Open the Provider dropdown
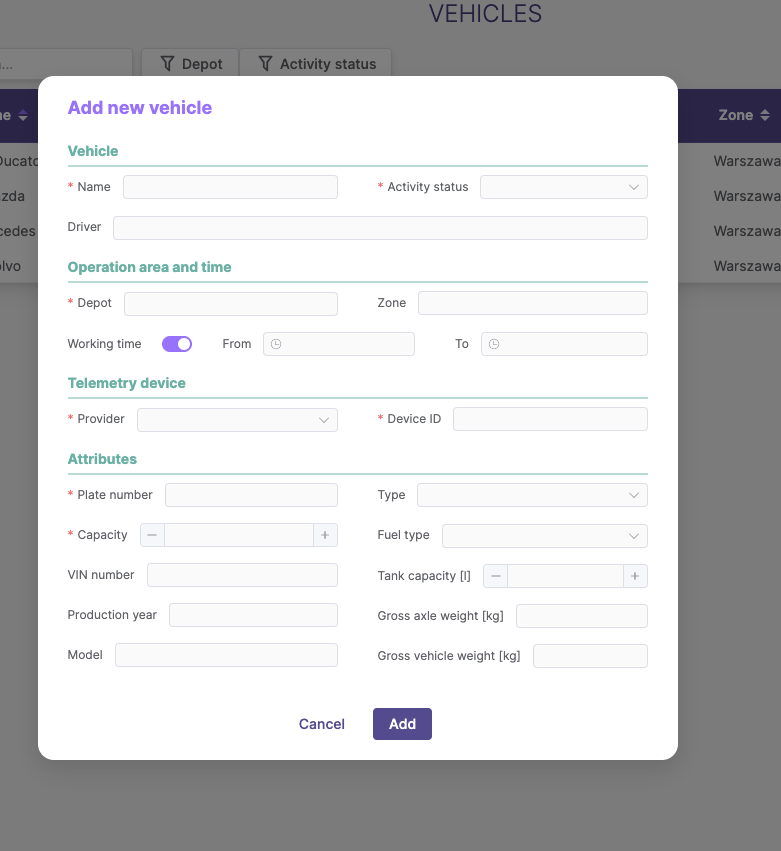Image resolution: width=781 pixels, height=851 pixels. click(237, 420)
